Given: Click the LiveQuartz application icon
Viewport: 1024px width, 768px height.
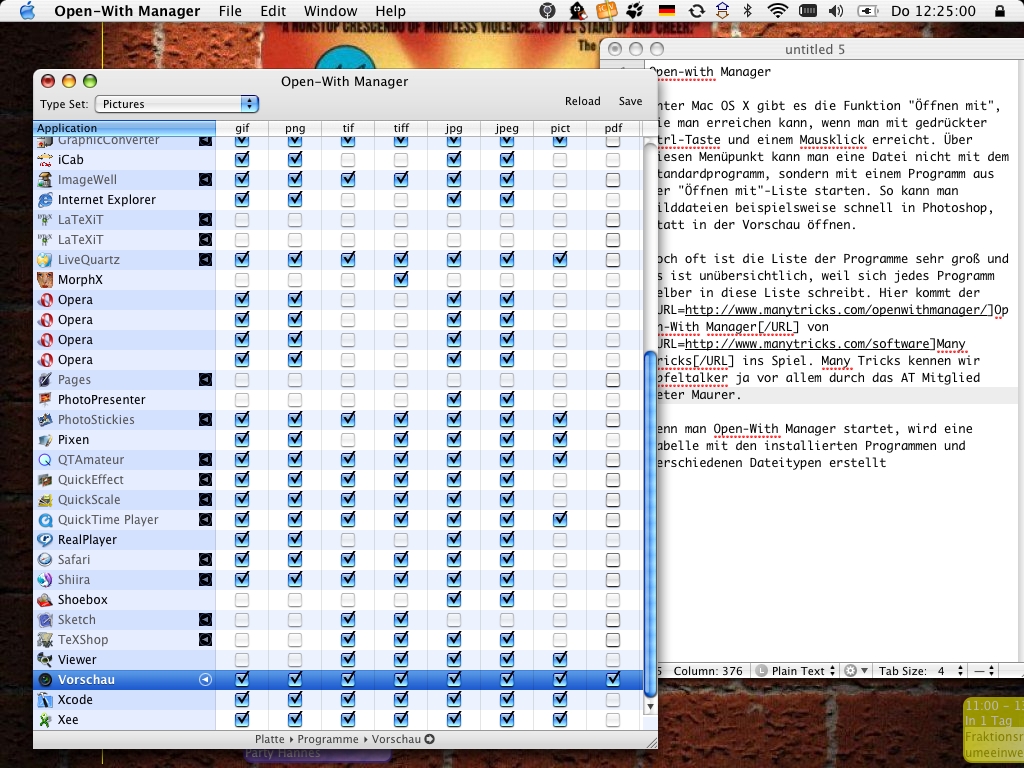Looking at the screenshot, I should (45, 260).
